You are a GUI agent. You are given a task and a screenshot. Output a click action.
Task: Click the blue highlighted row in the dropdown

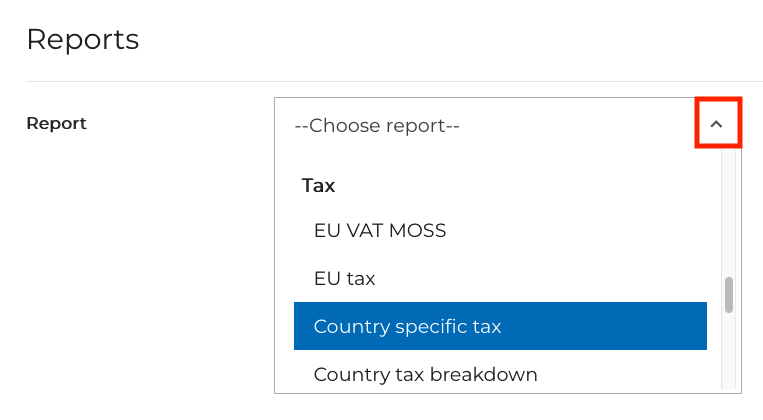(x=500, y=326)
